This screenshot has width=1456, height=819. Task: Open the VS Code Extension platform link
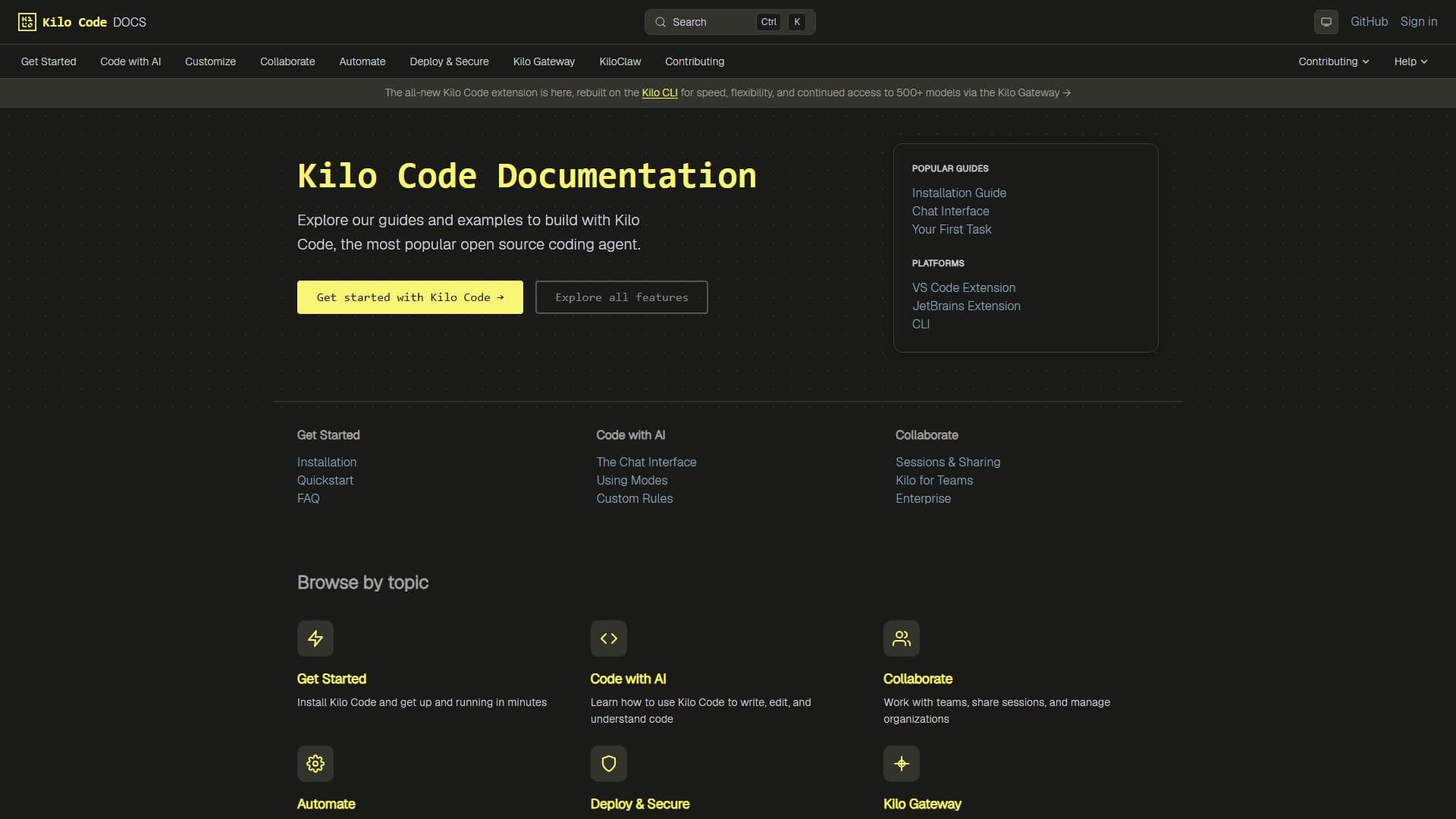pyautogui.click(x=963, y=287)
